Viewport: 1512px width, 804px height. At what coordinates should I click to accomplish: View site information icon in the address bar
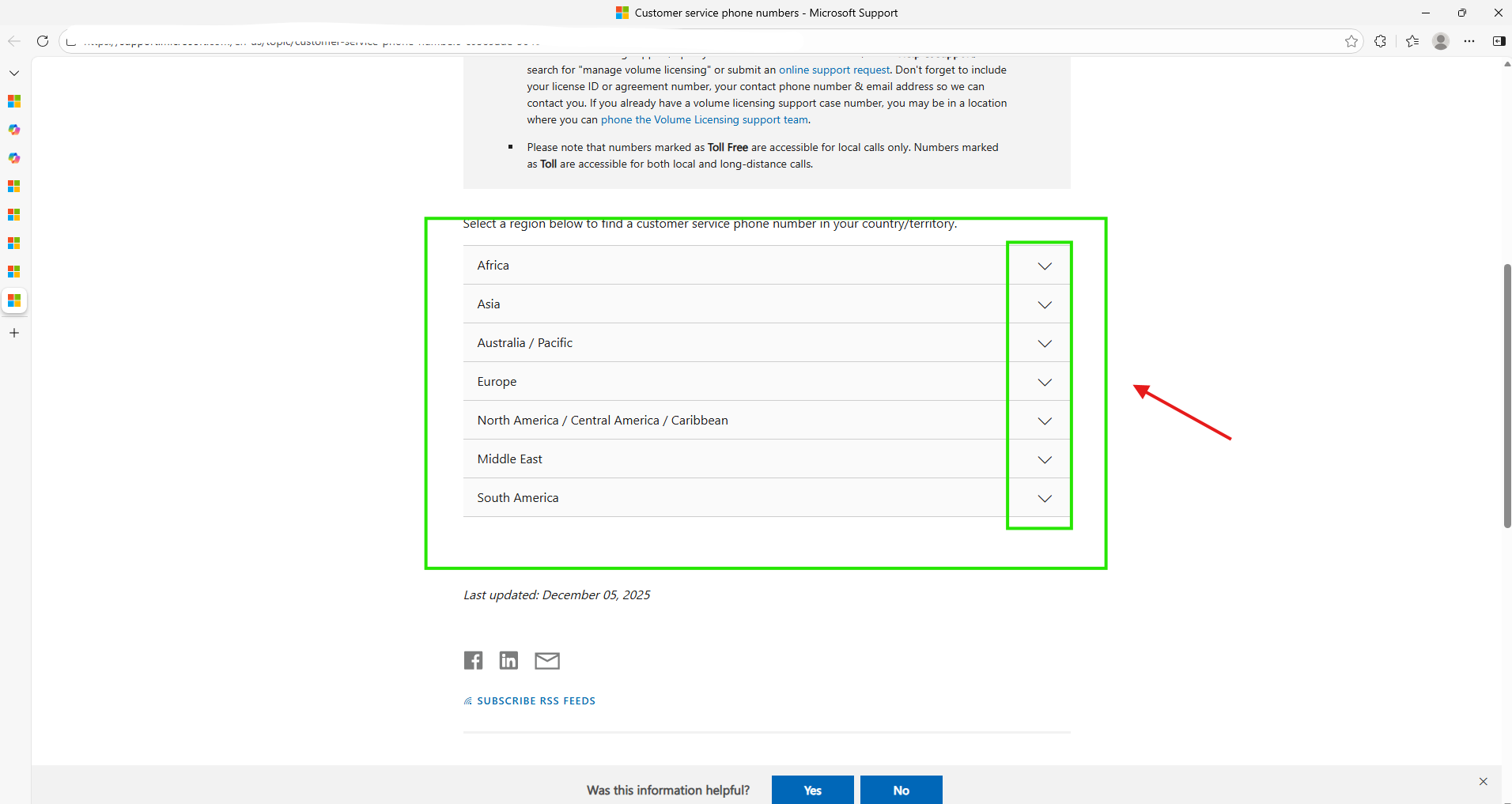click(71, 41)
